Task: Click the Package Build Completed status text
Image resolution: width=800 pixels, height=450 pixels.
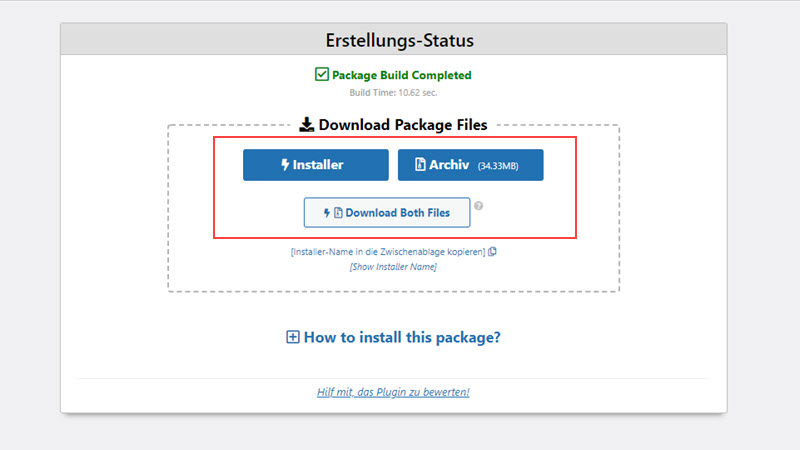Action: click(402, 75)
